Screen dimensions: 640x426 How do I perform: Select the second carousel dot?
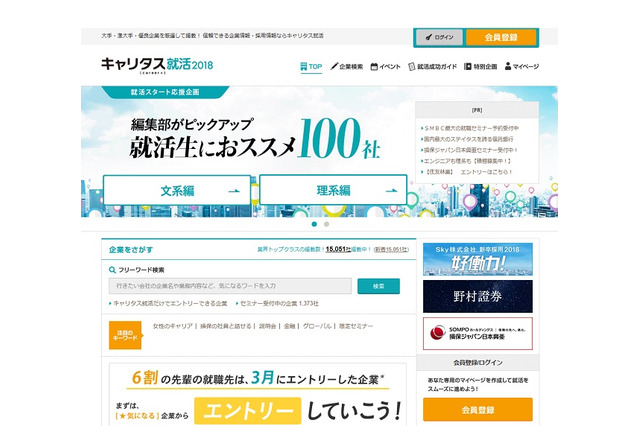point(326,224)
